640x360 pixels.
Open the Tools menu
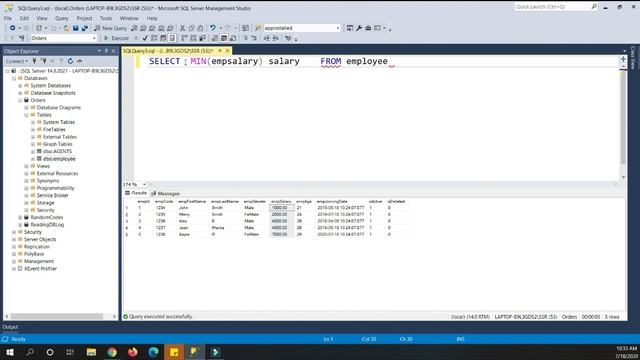(x=106, y=18)
